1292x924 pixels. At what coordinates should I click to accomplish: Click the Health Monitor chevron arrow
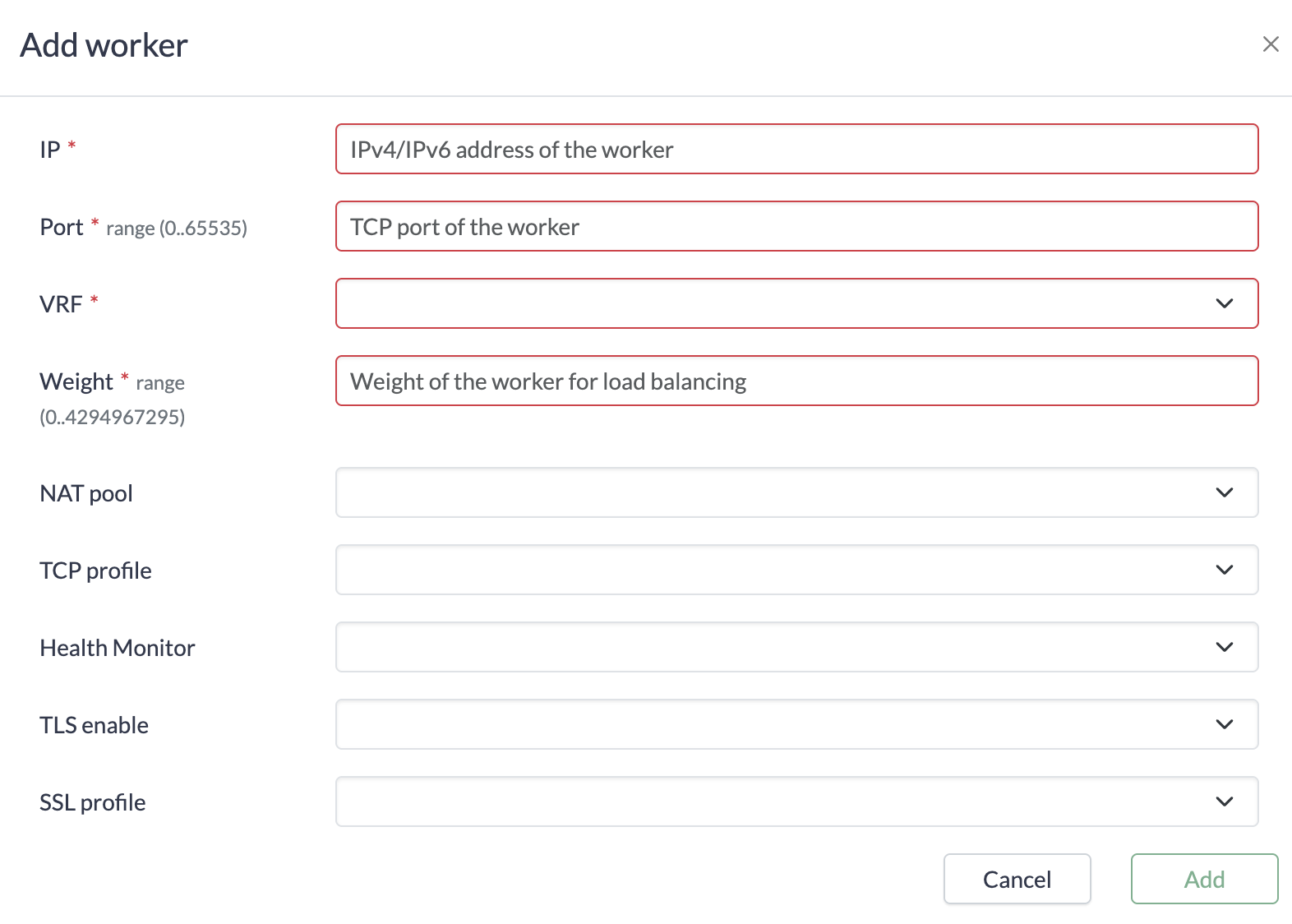(x=1224, y=648)
